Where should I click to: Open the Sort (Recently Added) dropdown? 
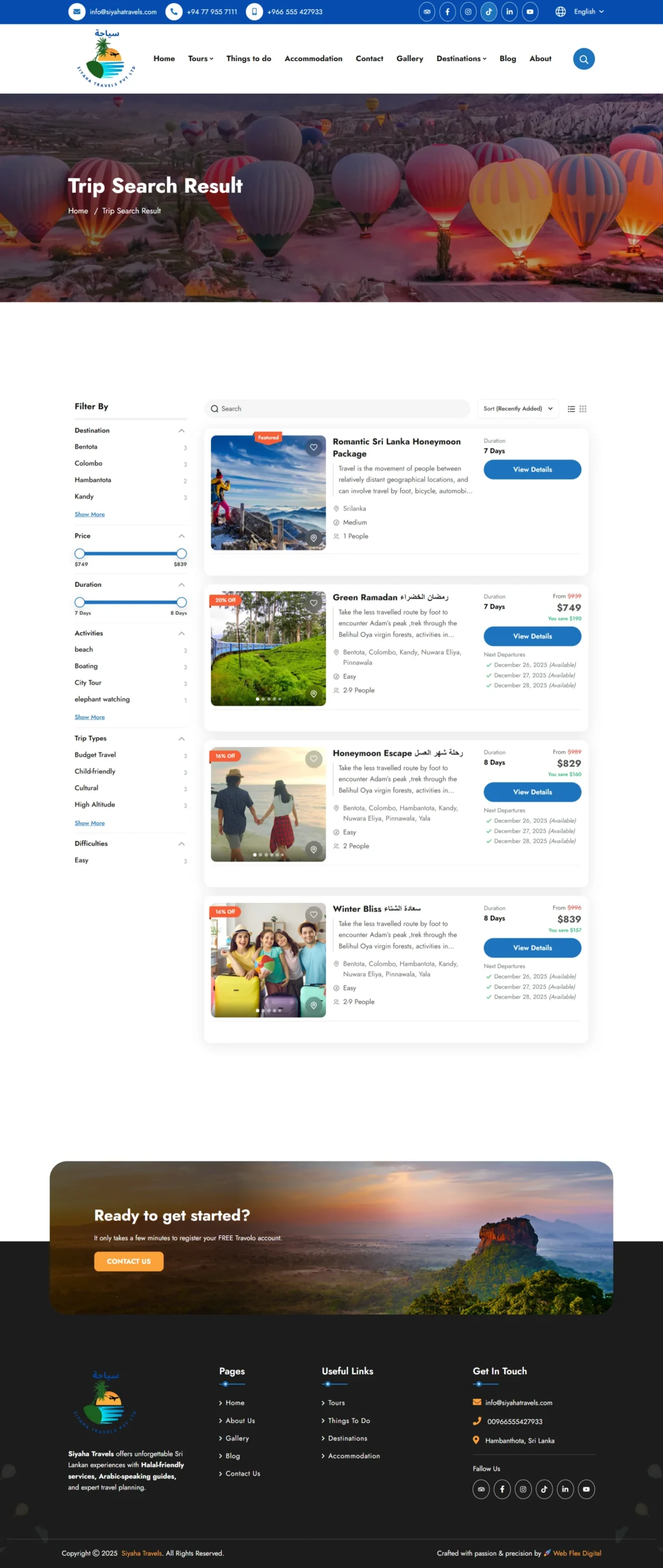coord(518,409)
